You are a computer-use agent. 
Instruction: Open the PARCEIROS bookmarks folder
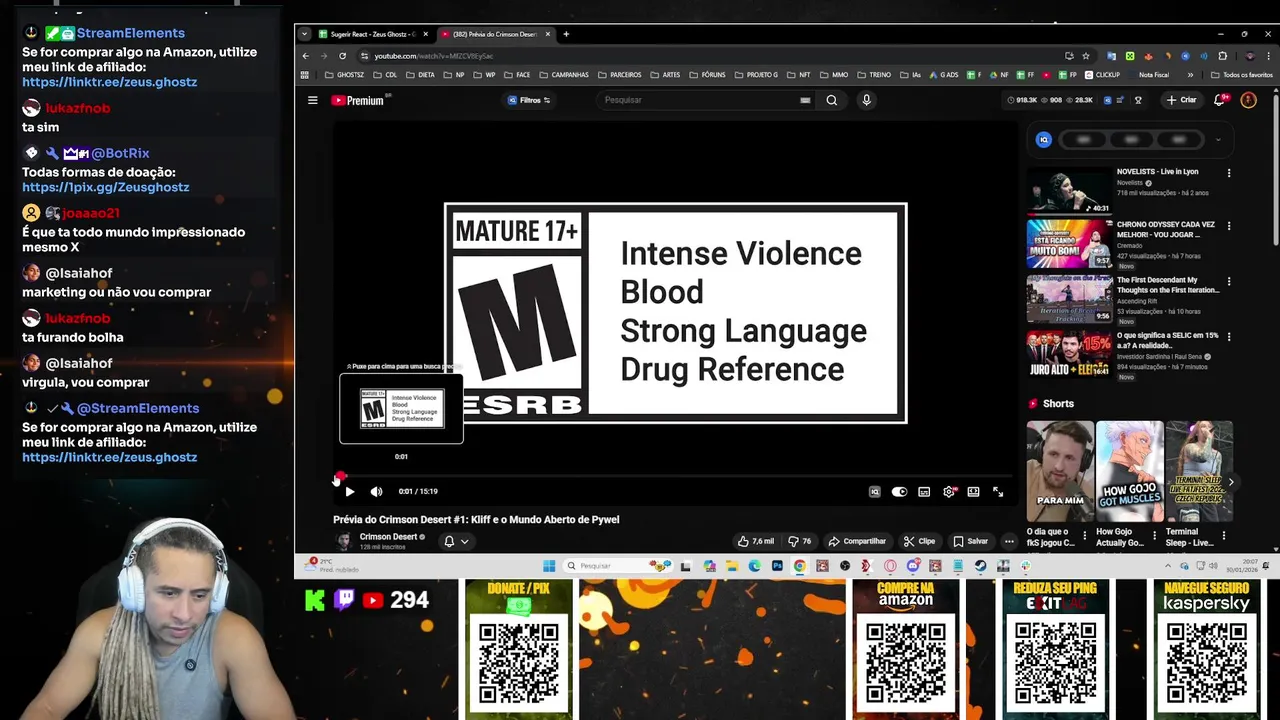[x=620, y=75]
